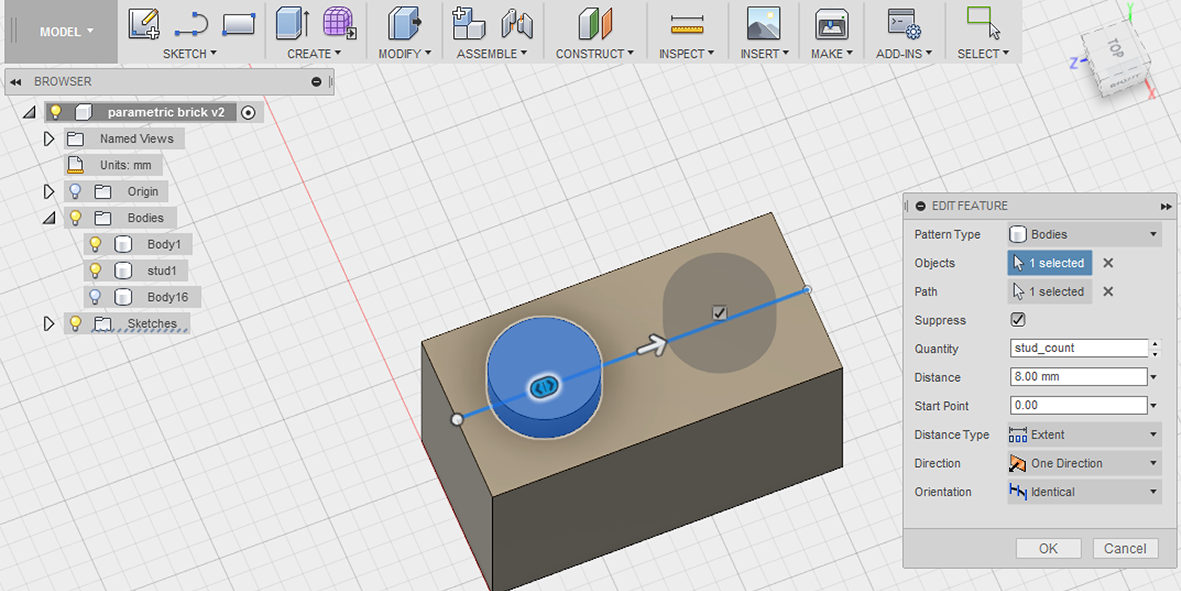The image size is (1181, 591).
Task: Click the Create Sketch icon
Action: pos(143,23)
